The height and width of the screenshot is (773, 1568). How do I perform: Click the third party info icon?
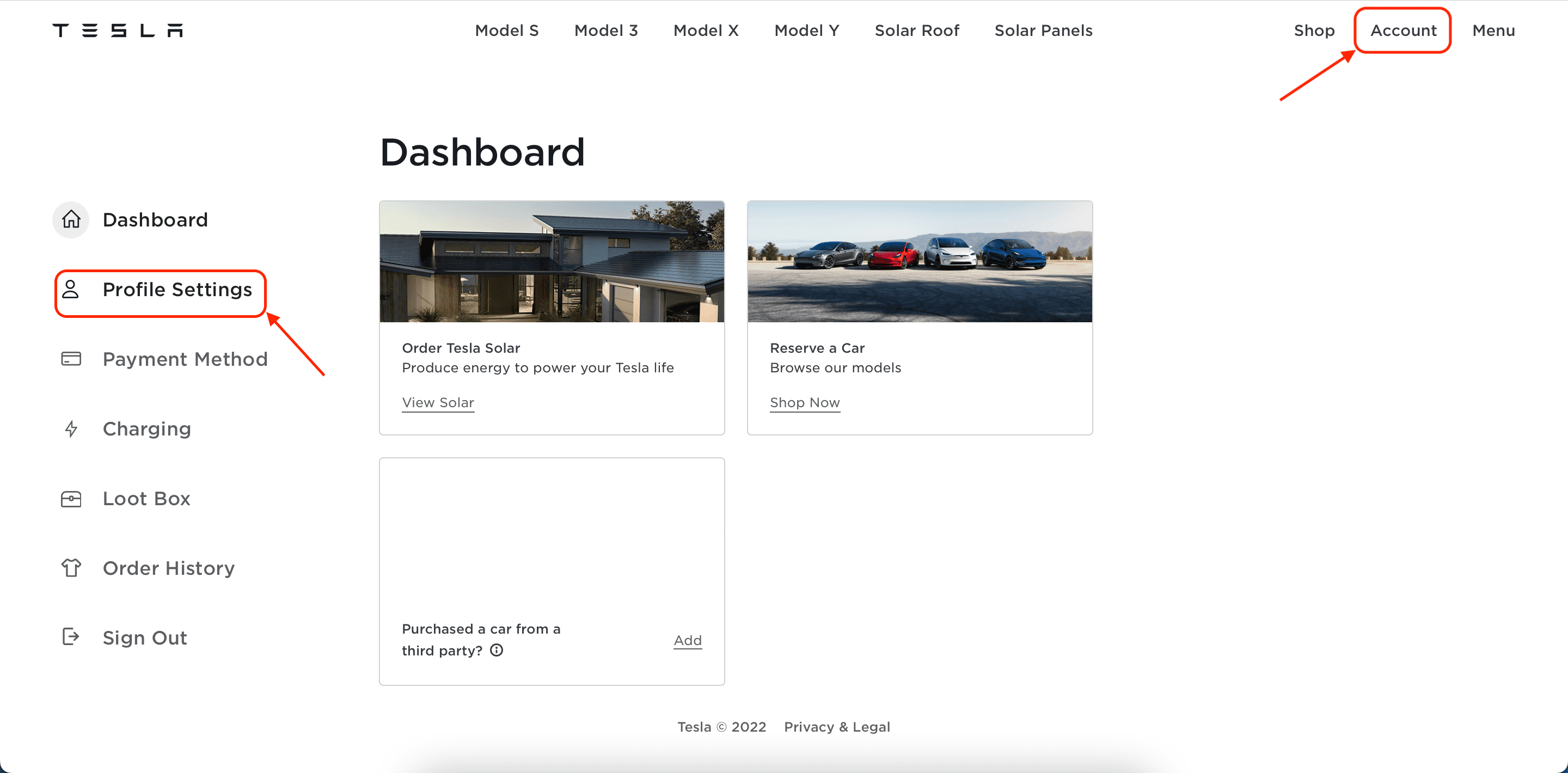497,650
